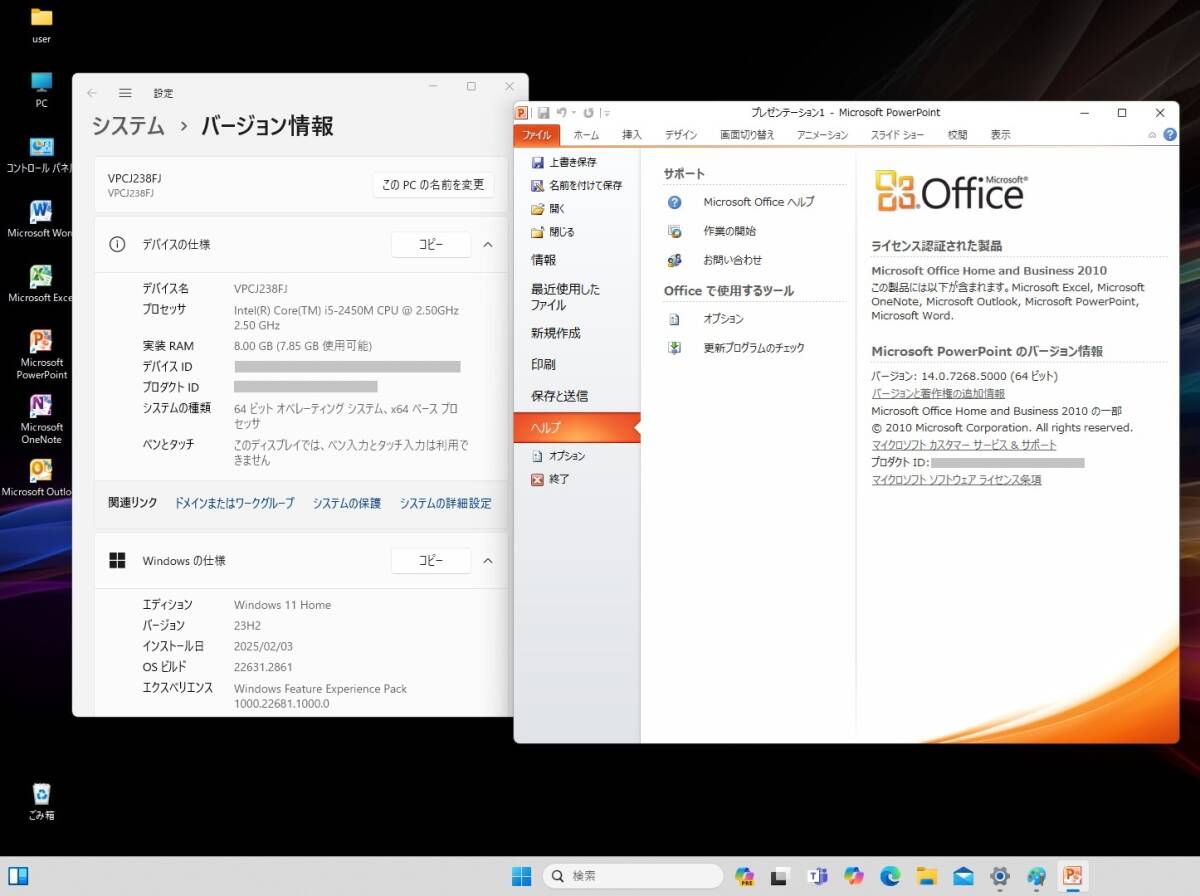Select the Microsoft Word desktop shortcut
Image resolution: width=1200 pixels, height=896 pixels.
41,220
